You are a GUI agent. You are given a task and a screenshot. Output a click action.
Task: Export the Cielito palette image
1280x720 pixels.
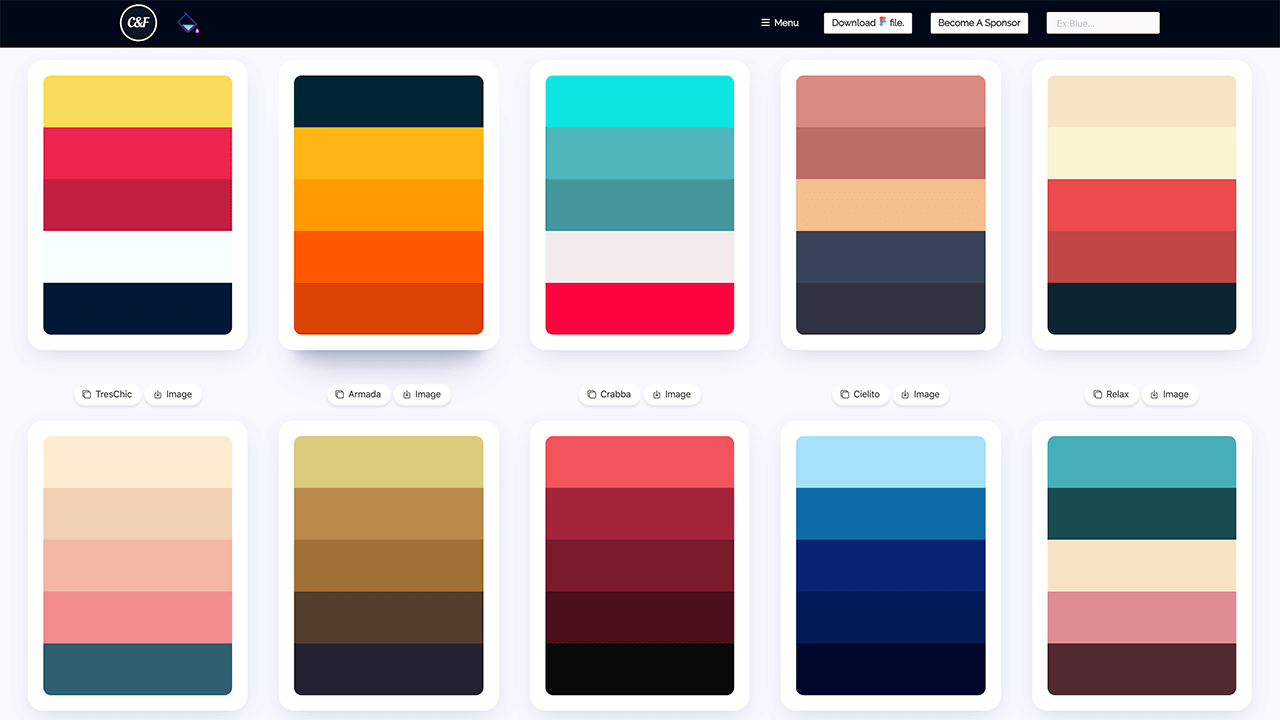(x=921, y=394)
